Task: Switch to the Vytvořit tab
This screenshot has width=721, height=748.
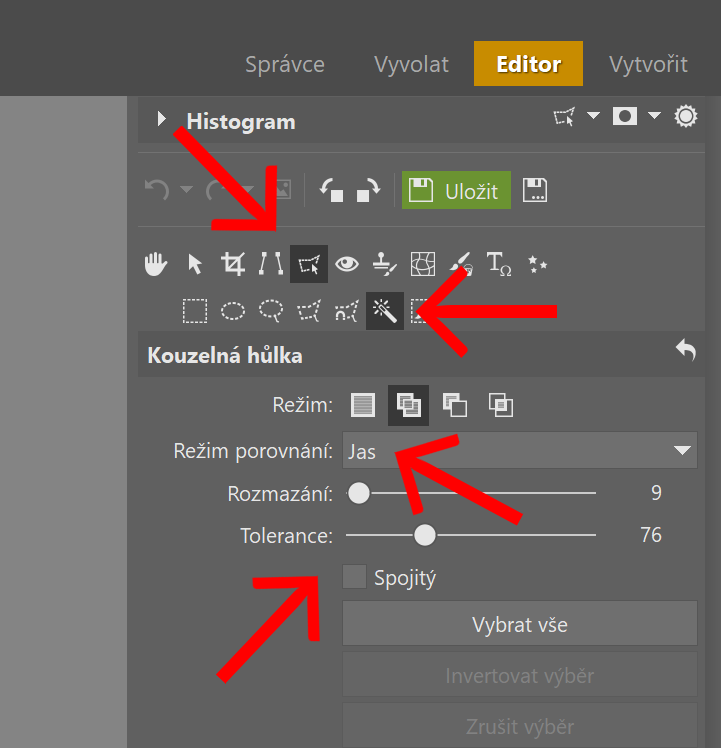Action: tap(648, 64)
